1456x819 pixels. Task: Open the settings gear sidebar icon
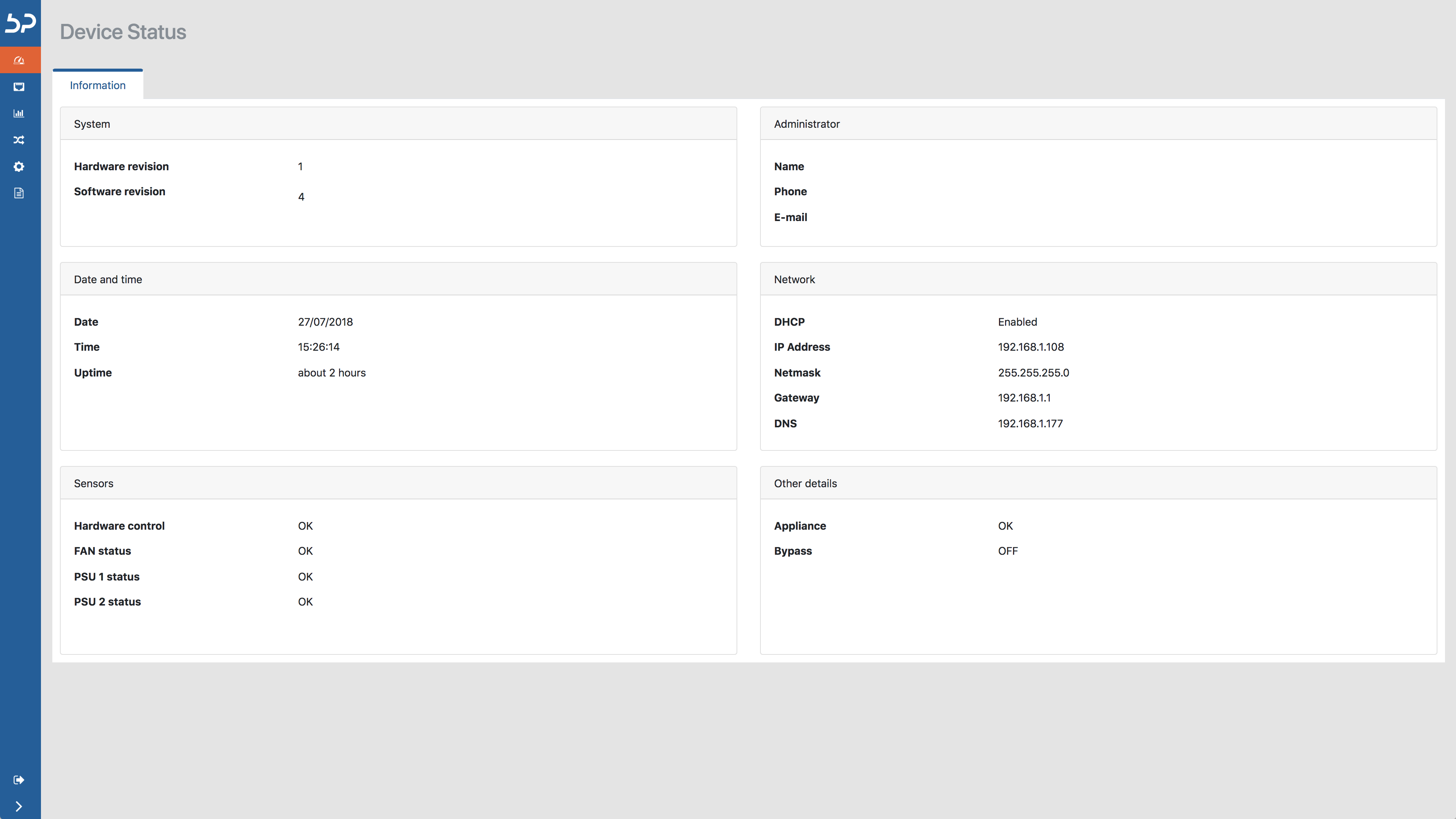click(19, 166)
